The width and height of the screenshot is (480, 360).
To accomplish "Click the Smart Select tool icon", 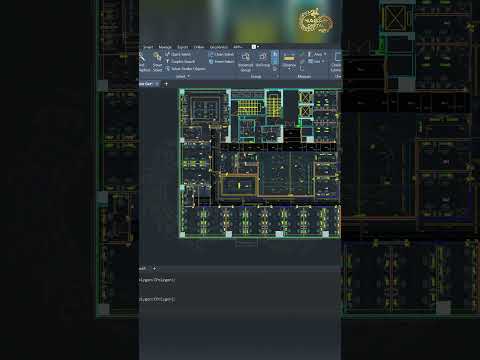I will click(157, 61).
